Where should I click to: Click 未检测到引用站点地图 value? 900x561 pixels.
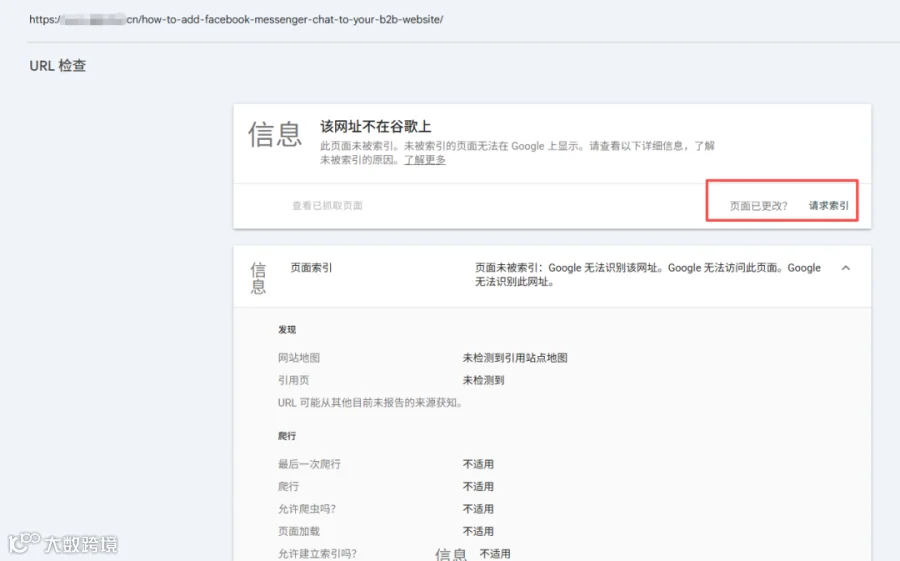coord(515,358)
